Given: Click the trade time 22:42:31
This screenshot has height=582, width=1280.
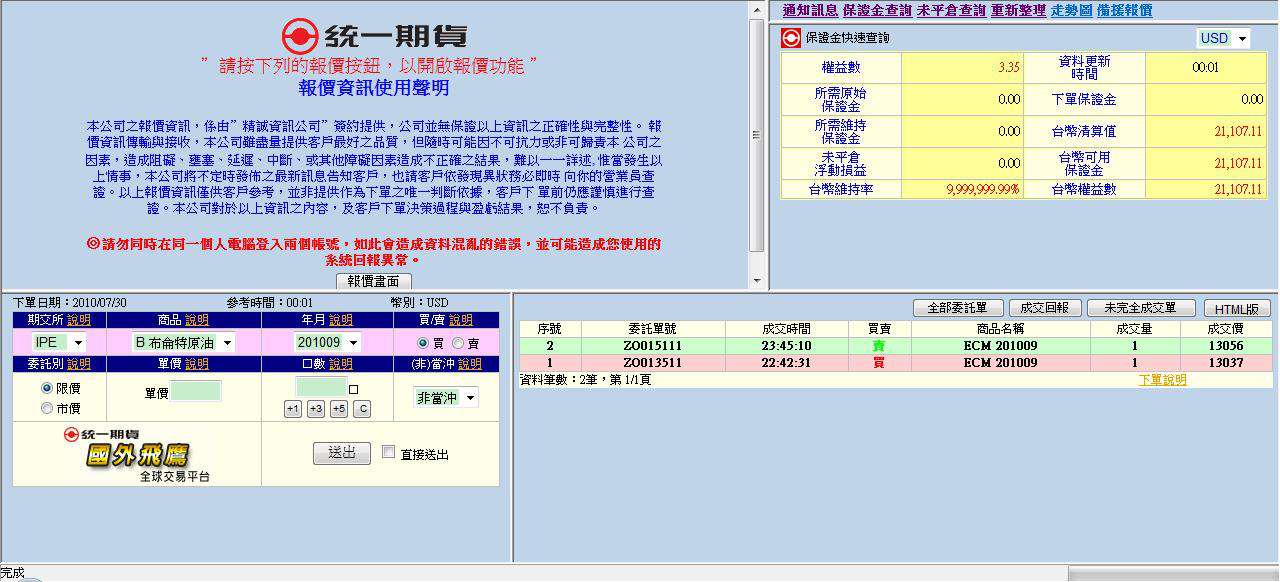Looking at the screenshot, I should coord(785,363).
